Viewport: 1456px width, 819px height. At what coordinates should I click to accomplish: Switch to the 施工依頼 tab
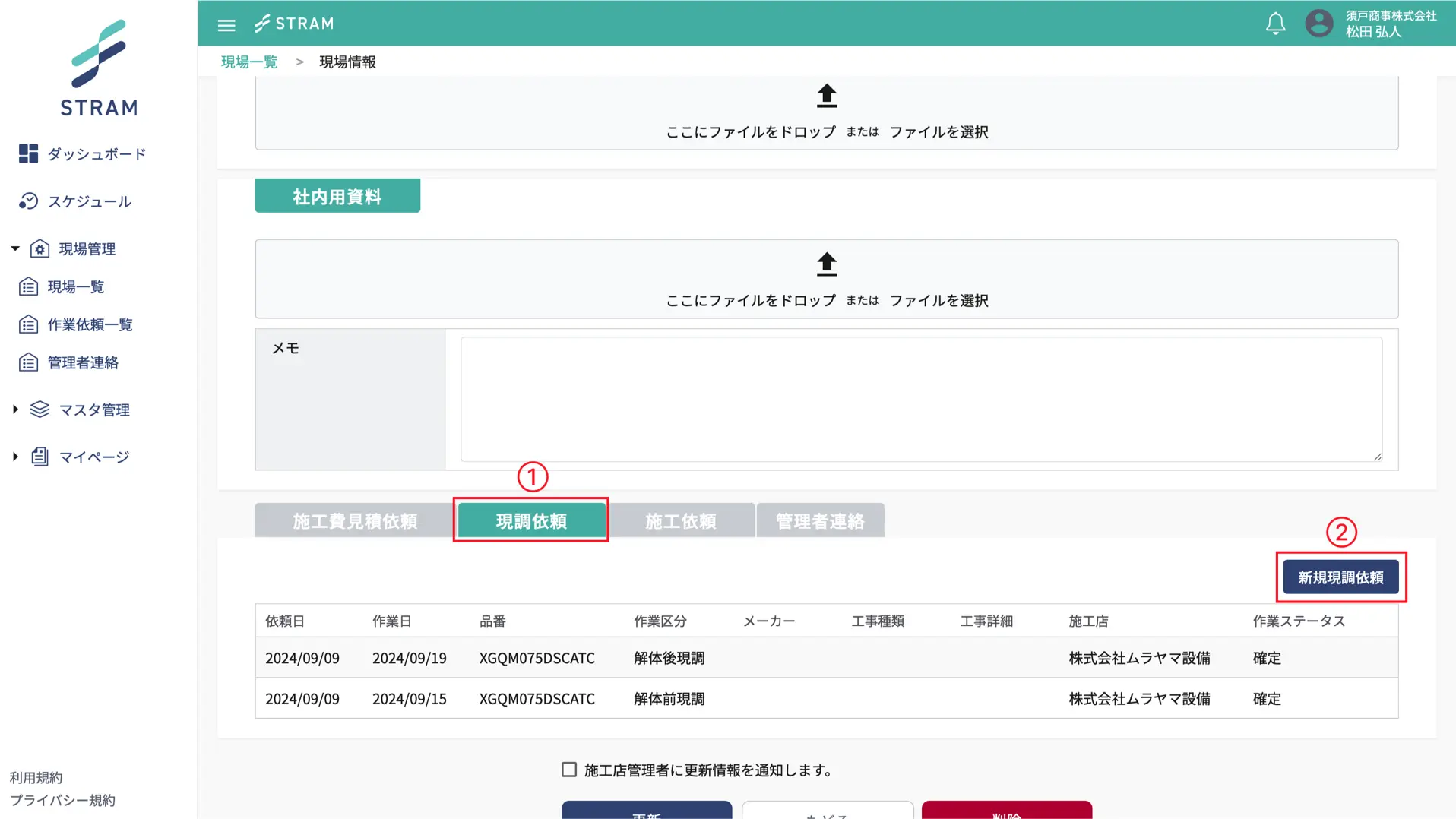[x=680, y=521]
